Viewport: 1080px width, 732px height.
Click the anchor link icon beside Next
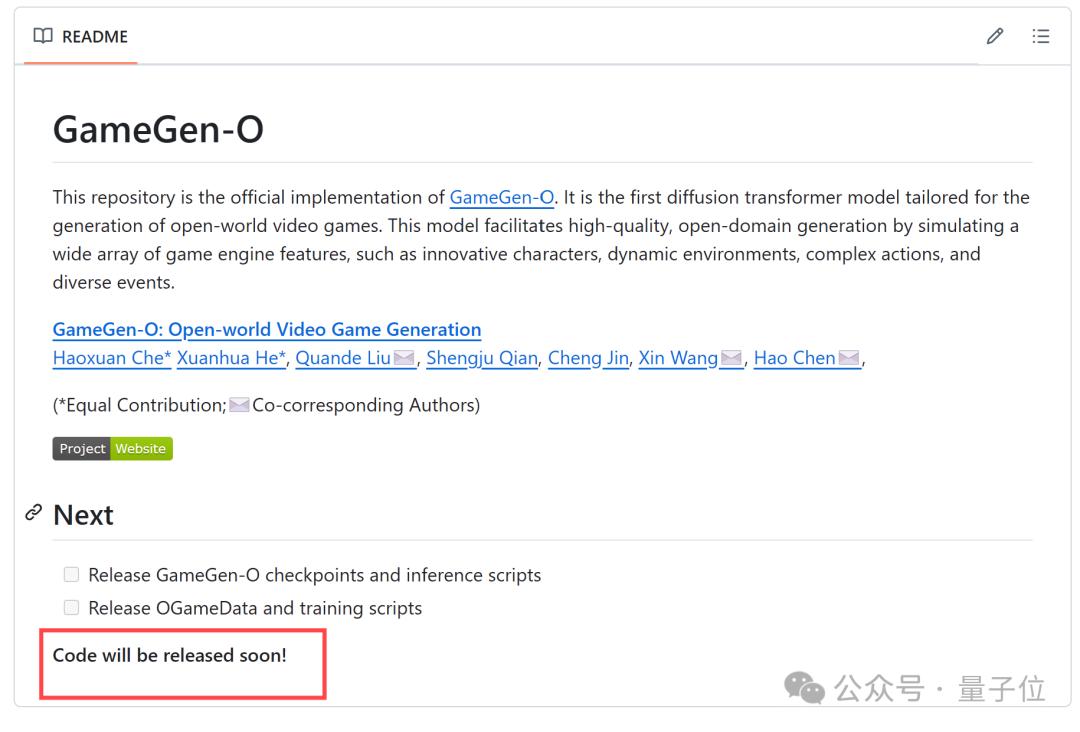coord(34,513)
